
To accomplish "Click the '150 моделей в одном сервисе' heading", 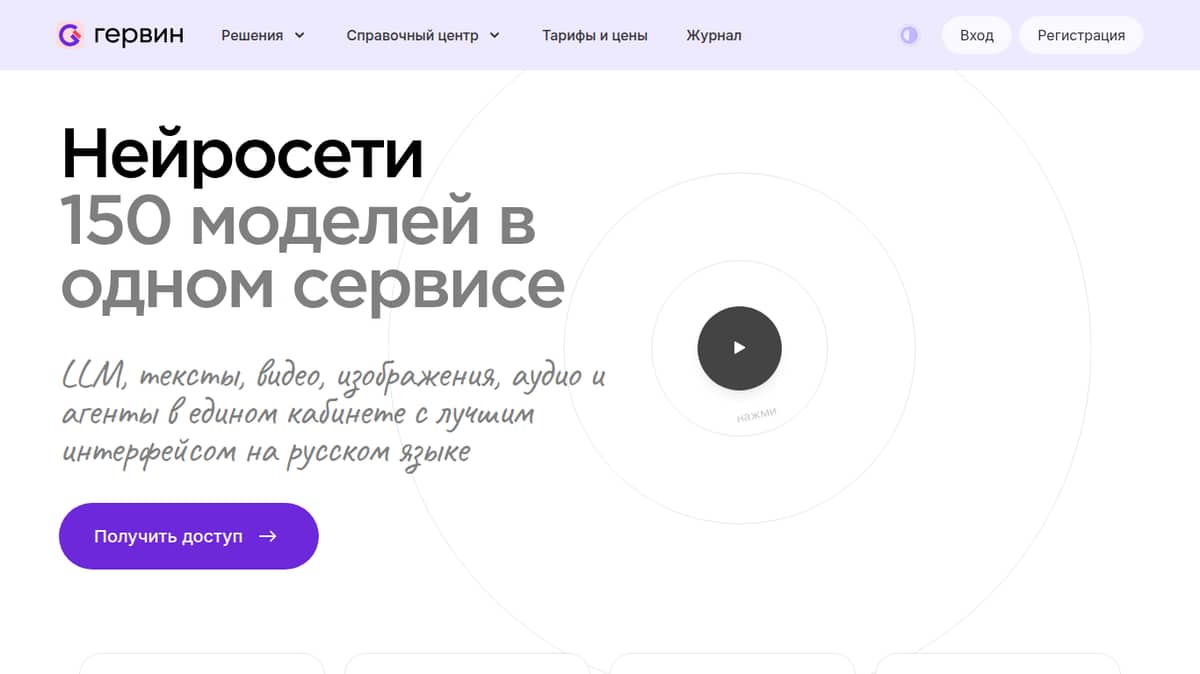I will (313, 254).
